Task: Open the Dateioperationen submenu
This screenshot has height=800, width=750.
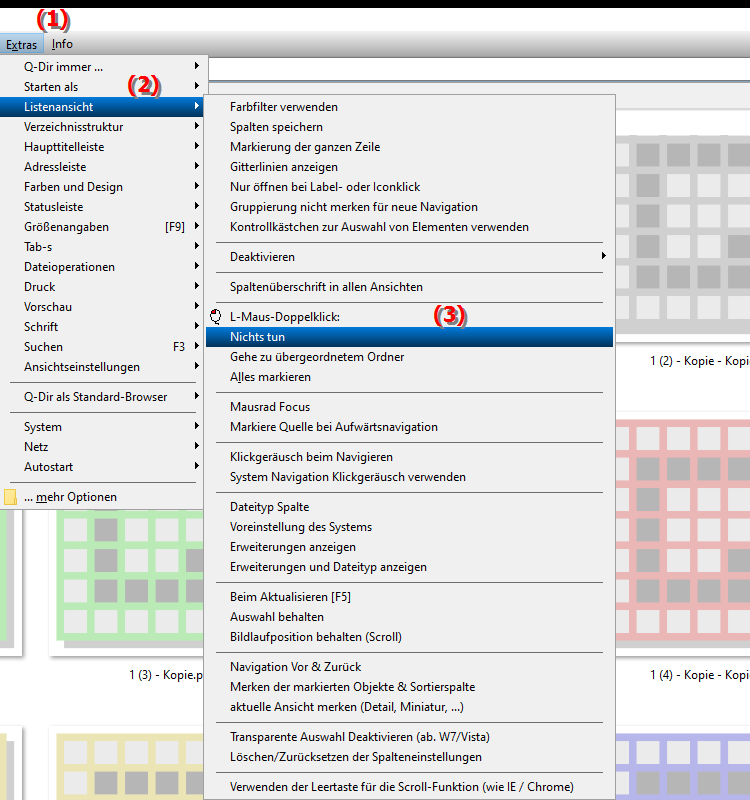Action: coord(102,267)
